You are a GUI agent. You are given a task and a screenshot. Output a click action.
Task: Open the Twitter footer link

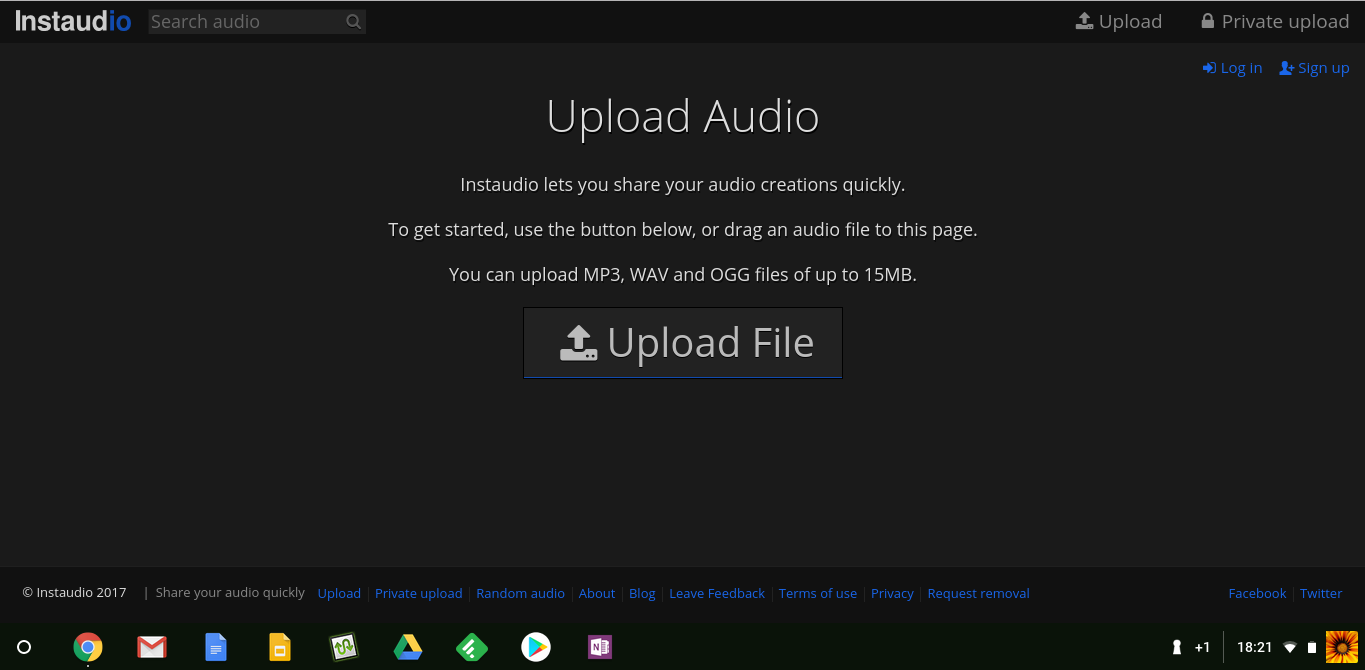pyautogui.click(x=1321, y=593)
